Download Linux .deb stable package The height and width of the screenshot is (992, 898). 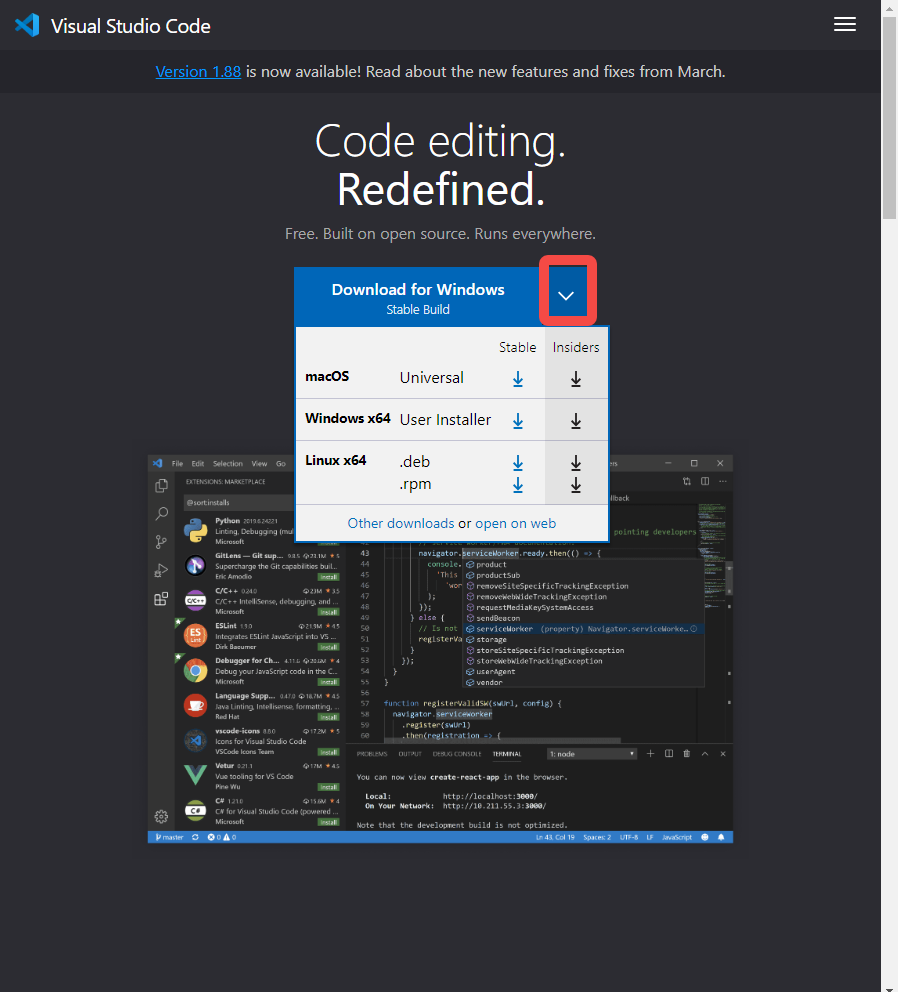(x=518, y=463)
